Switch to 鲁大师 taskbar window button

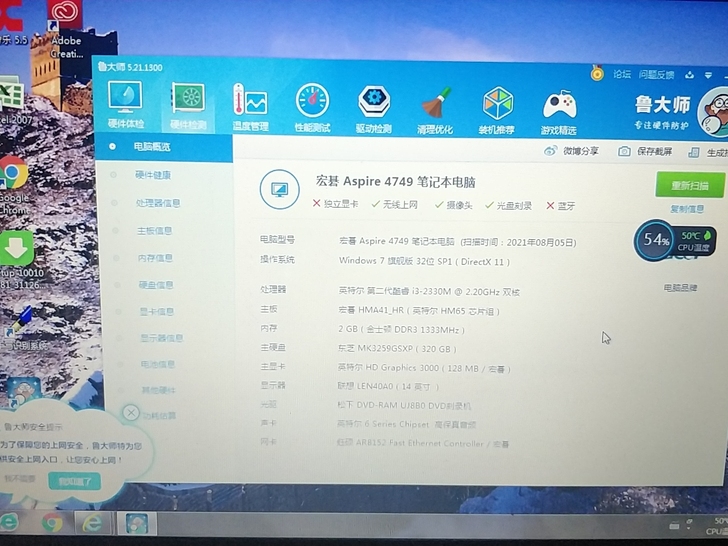click(136, 523)
